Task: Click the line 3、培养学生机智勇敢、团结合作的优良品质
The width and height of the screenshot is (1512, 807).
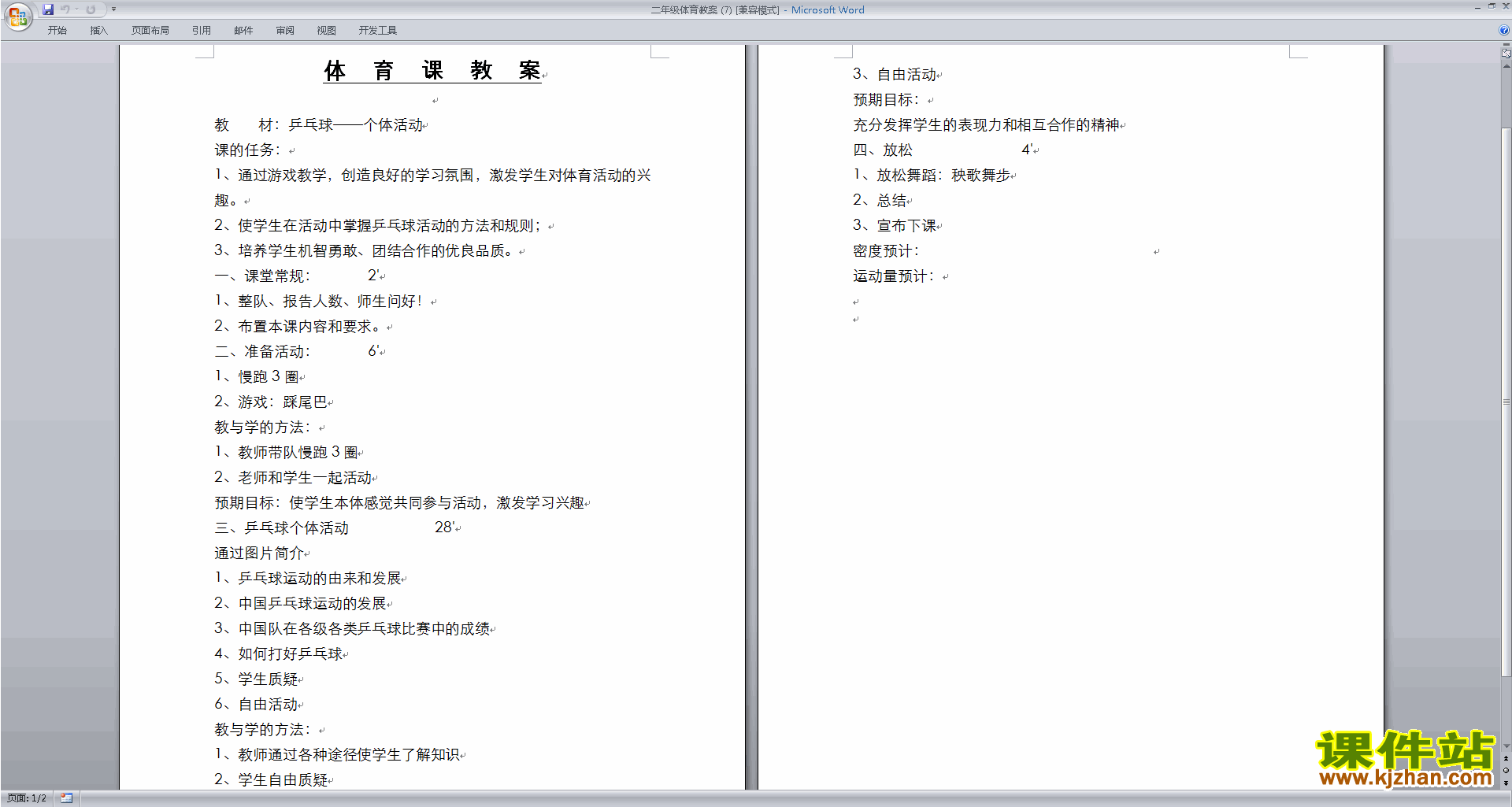Action: [364, 251]
